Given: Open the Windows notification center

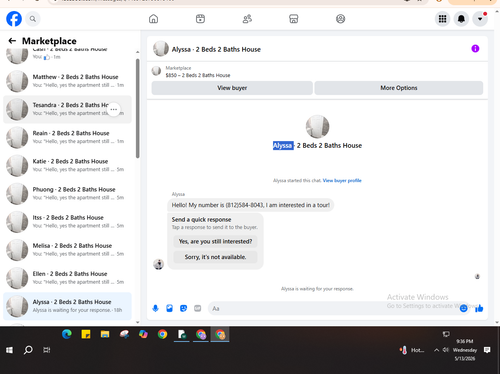Looking at the screenshot, I should click(487, 350).
